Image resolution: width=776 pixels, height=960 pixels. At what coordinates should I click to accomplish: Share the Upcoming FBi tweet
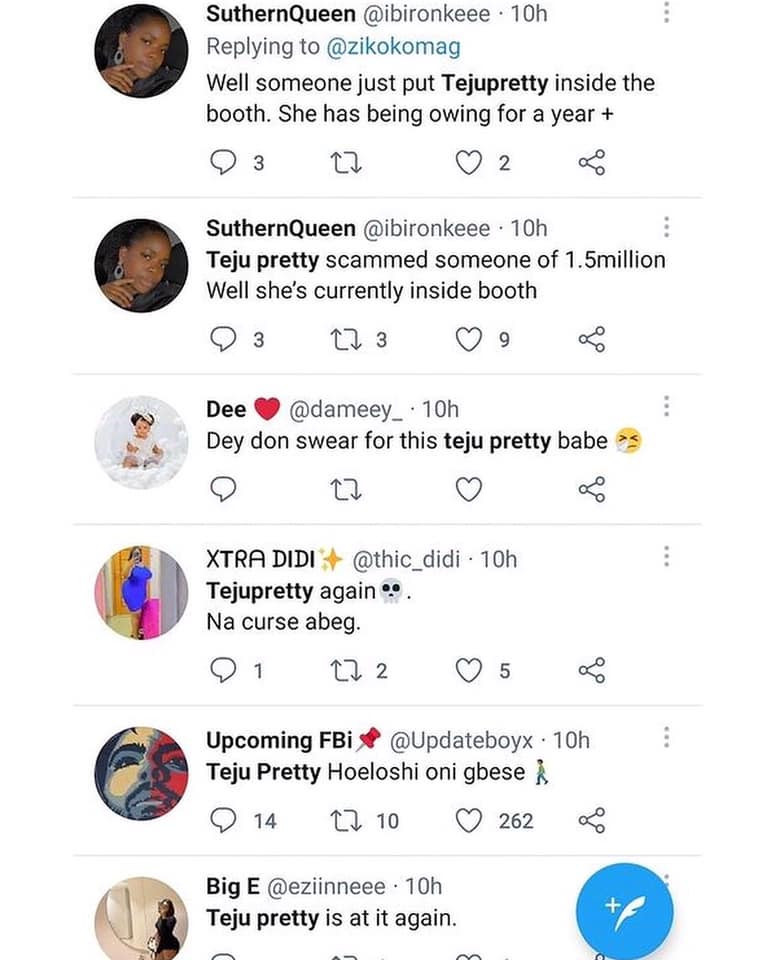tap(592, 821)
